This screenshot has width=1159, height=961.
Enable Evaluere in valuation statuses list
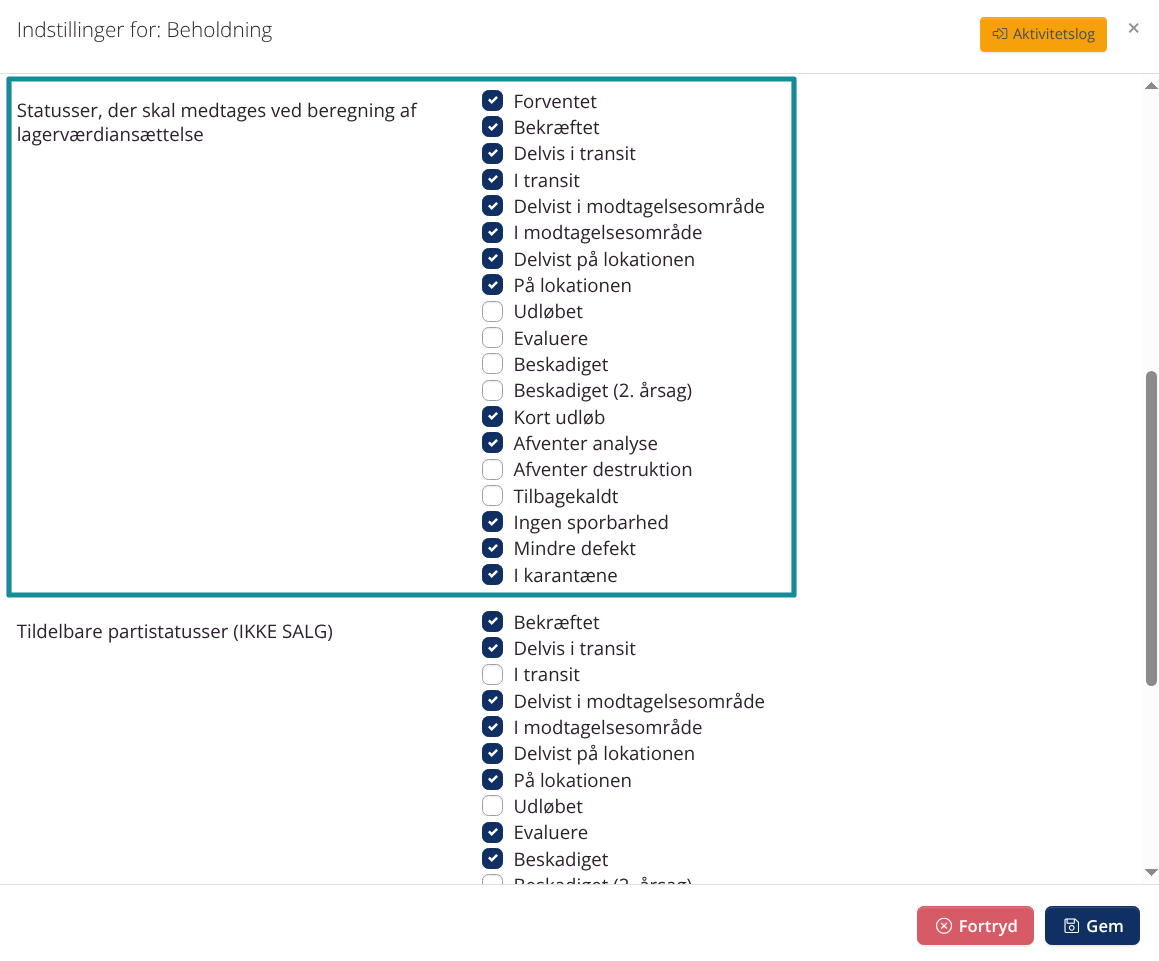tap(492, 338)
